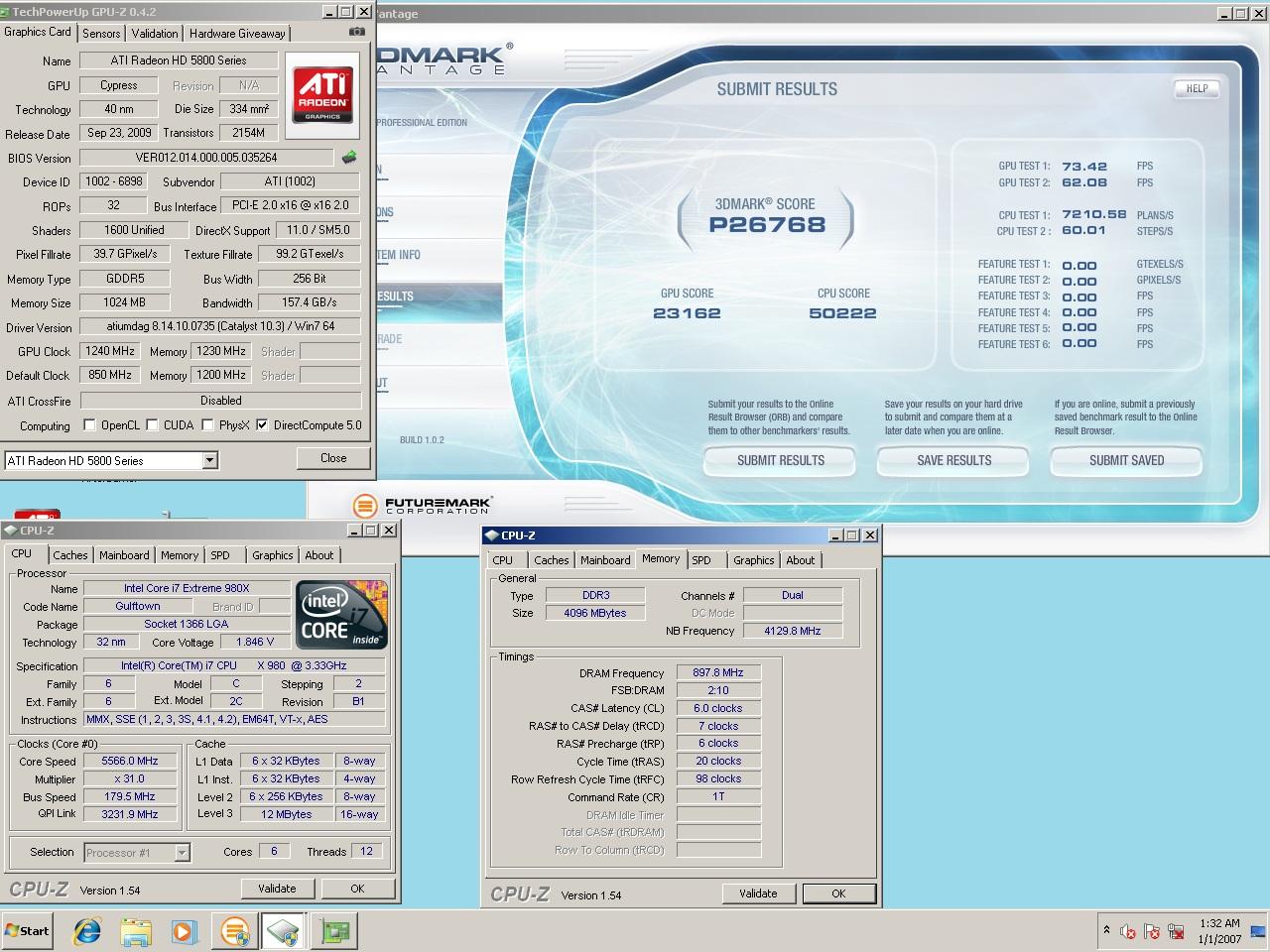
Task: Expand the ATI Radeon HD 5800 Series dropdown
Action: click(209, 460)
